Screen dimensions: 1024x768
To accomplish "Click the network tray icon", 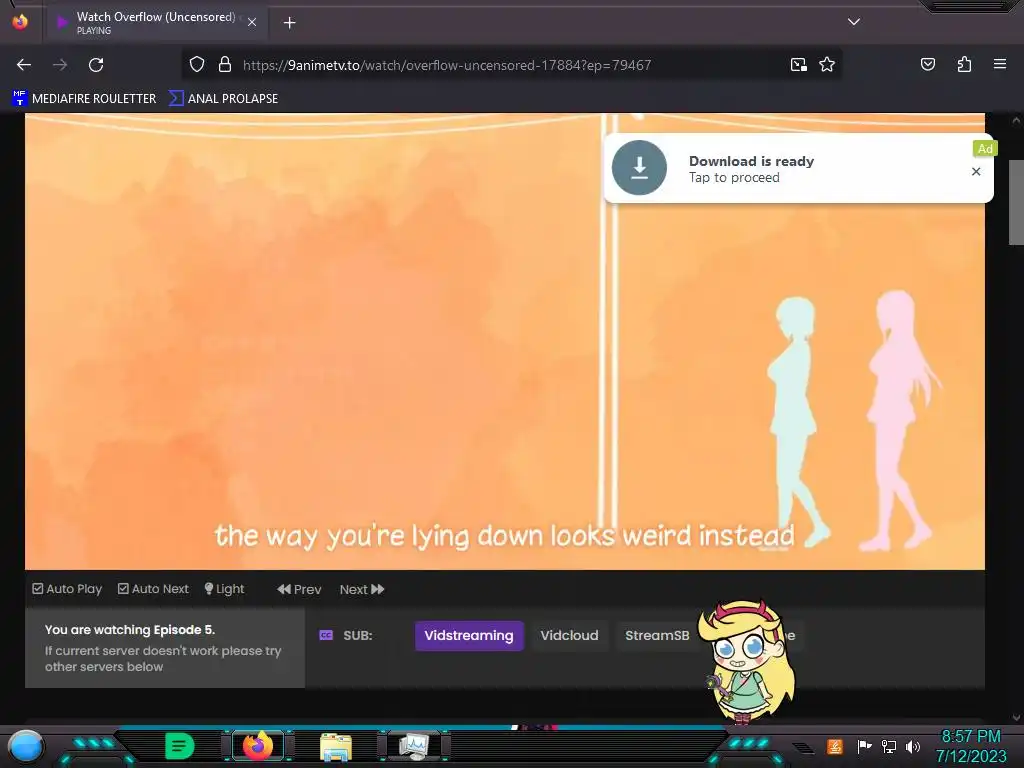I will [889, 746].
